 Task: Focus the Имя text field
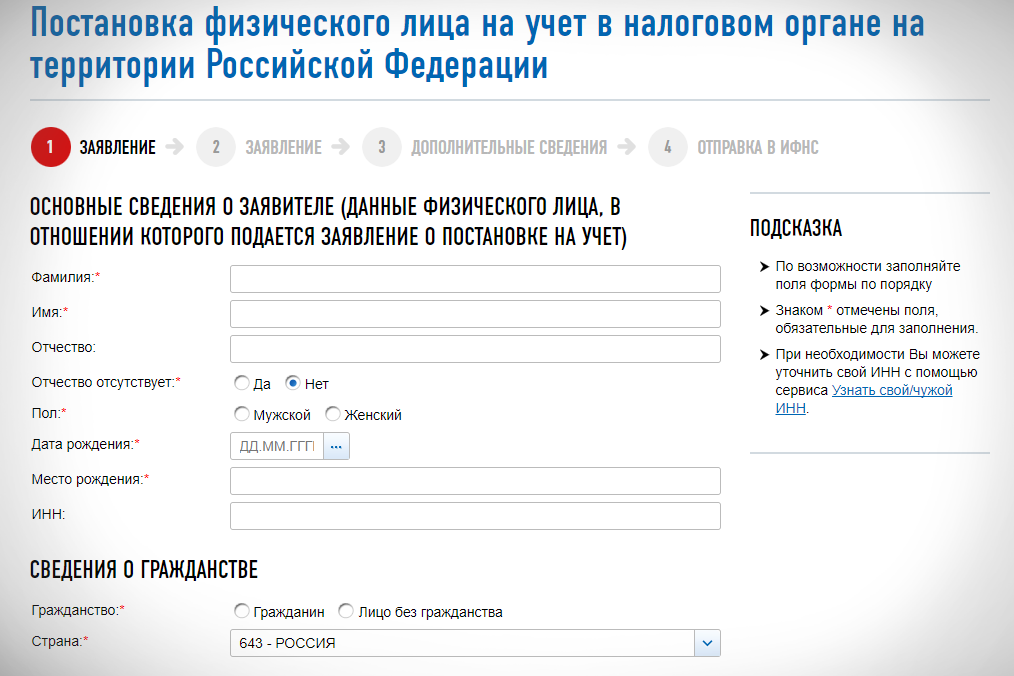(x=475, y=314)
